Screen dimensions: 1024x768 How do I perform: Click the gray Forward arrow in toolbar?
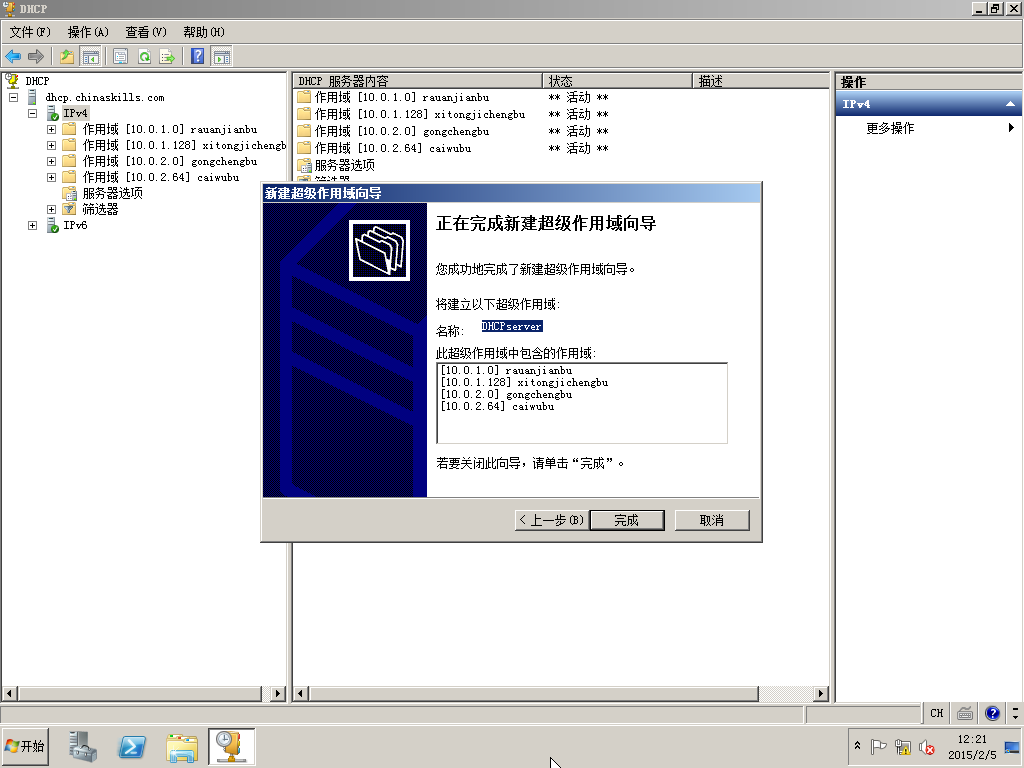36,57
